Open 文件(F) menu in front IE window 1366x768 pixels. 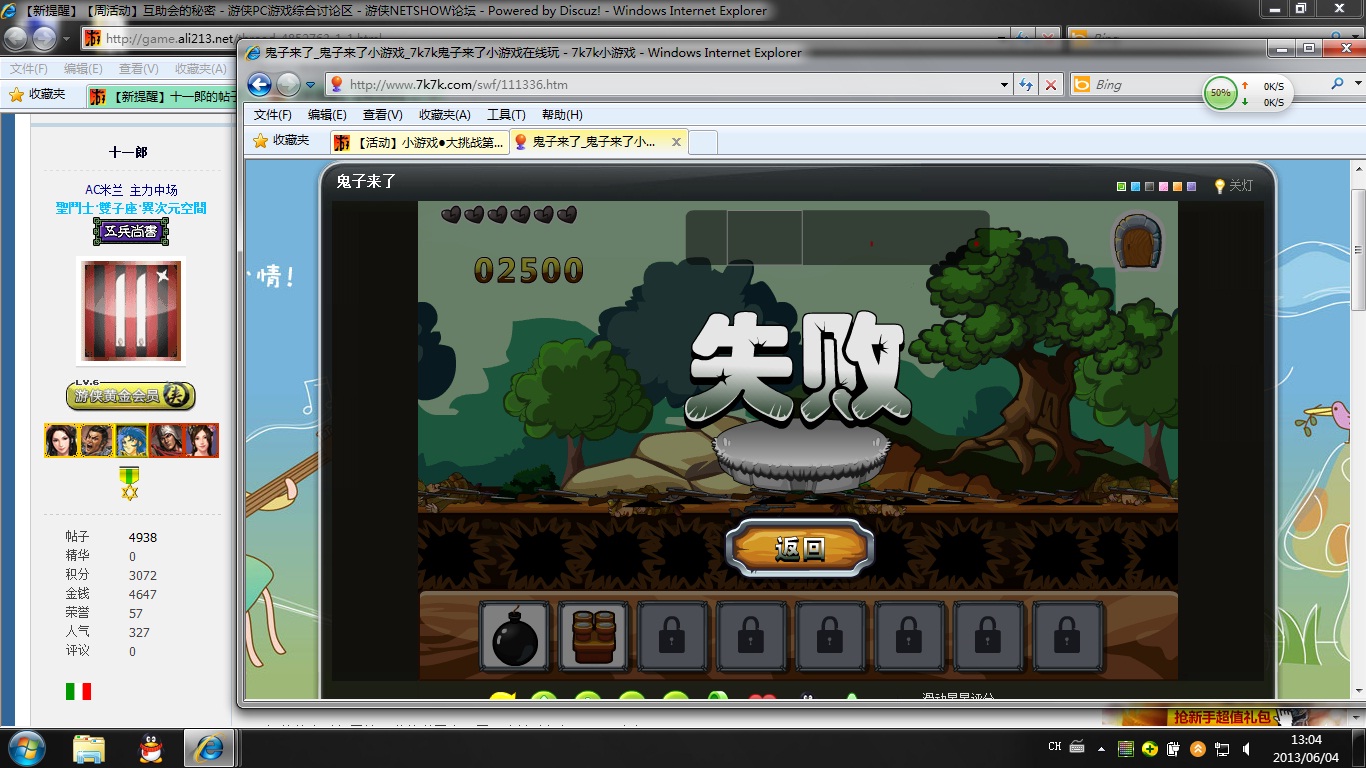pos(273,115)
